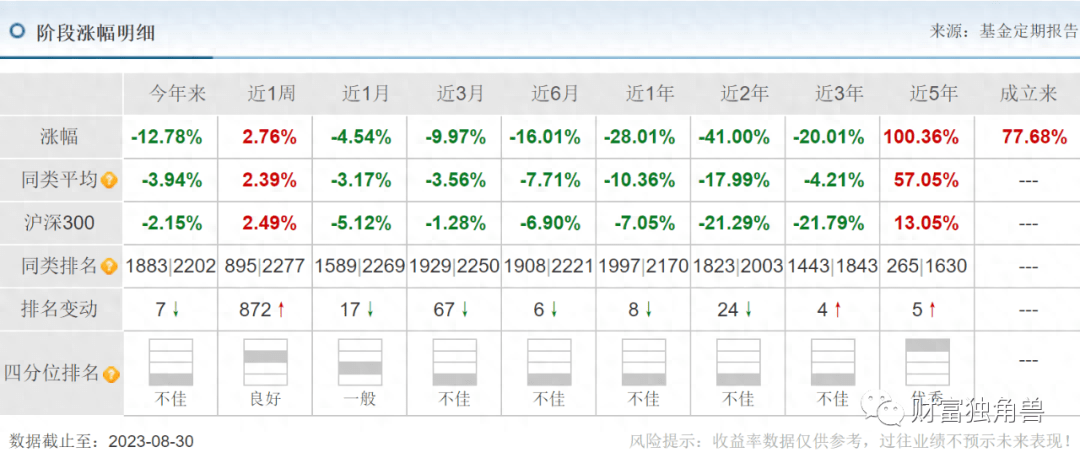
Task: Click the 57.05% peer average value
Action: (x=926, y=181)
